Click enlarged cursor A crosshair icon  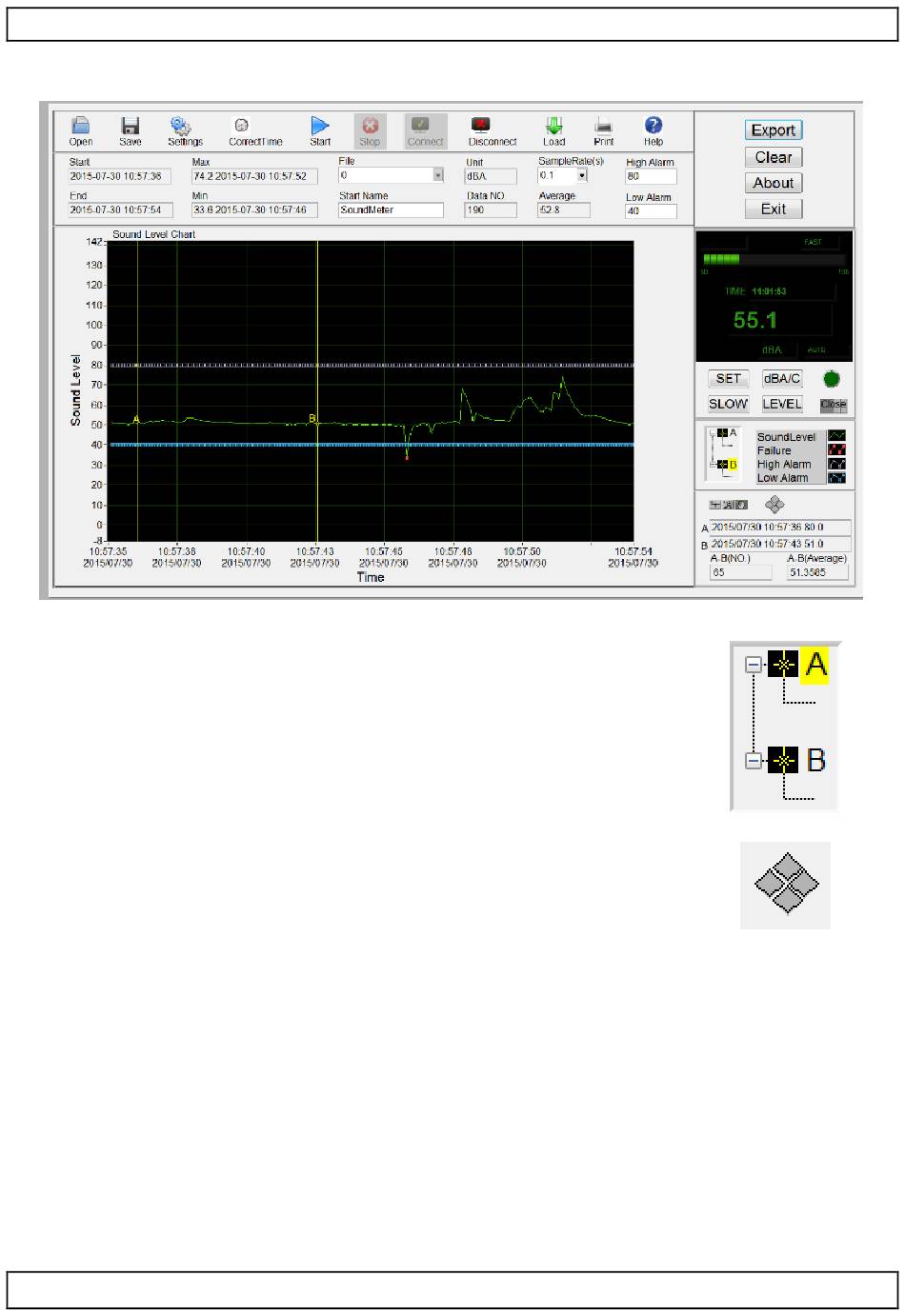click(x=783, y=666)
